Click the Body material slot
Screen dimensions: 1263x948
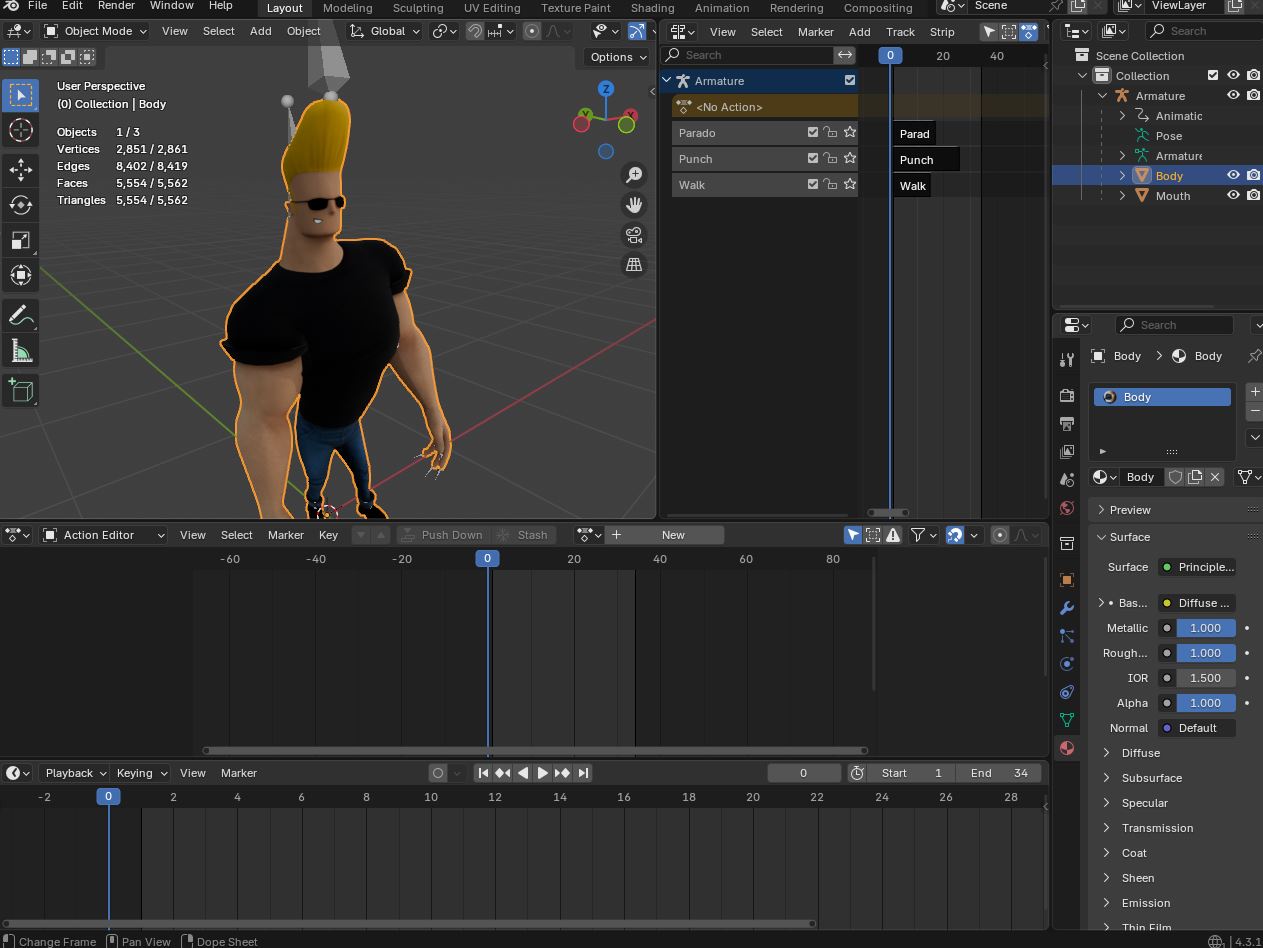tap(1163, 397)
